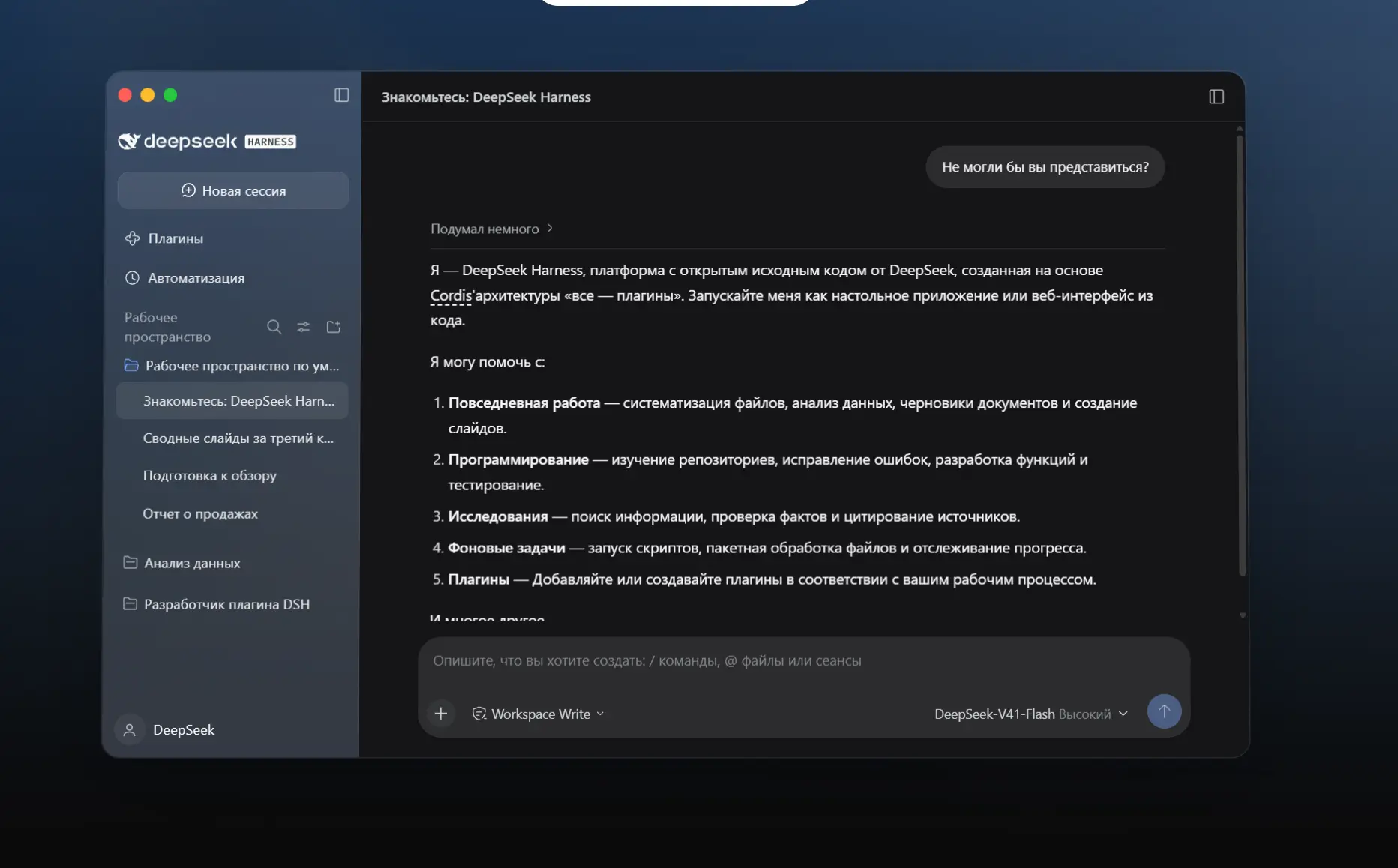1398x868 pixels.
Task: Collapse the Рабочее пространство по ум... folder
Action: coord(233,366)
